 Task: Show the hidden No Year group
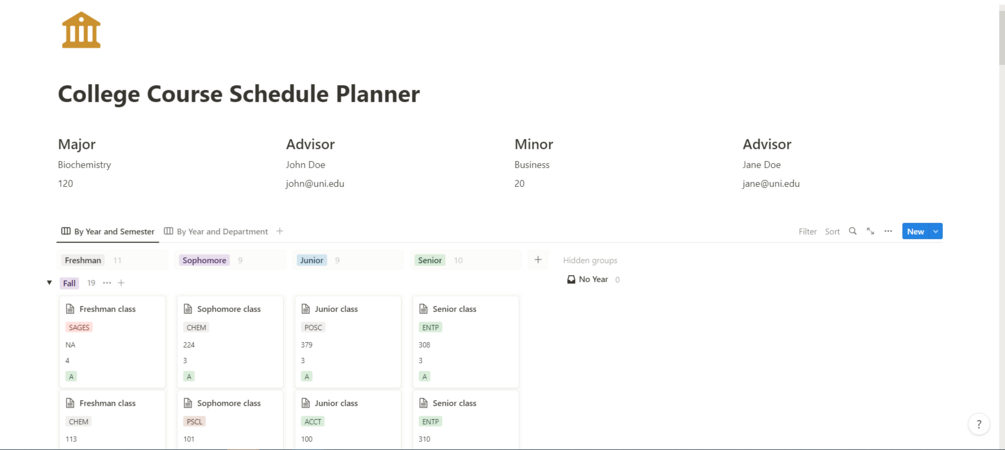pyautogui.click(x=593, y=280)
